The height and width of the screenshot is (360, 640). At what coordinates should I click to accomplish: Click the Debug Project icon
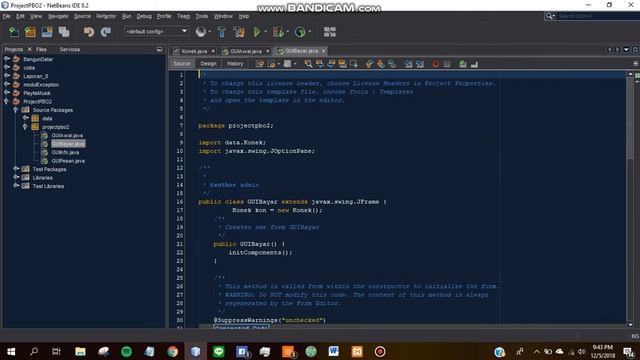click(278, 32)
